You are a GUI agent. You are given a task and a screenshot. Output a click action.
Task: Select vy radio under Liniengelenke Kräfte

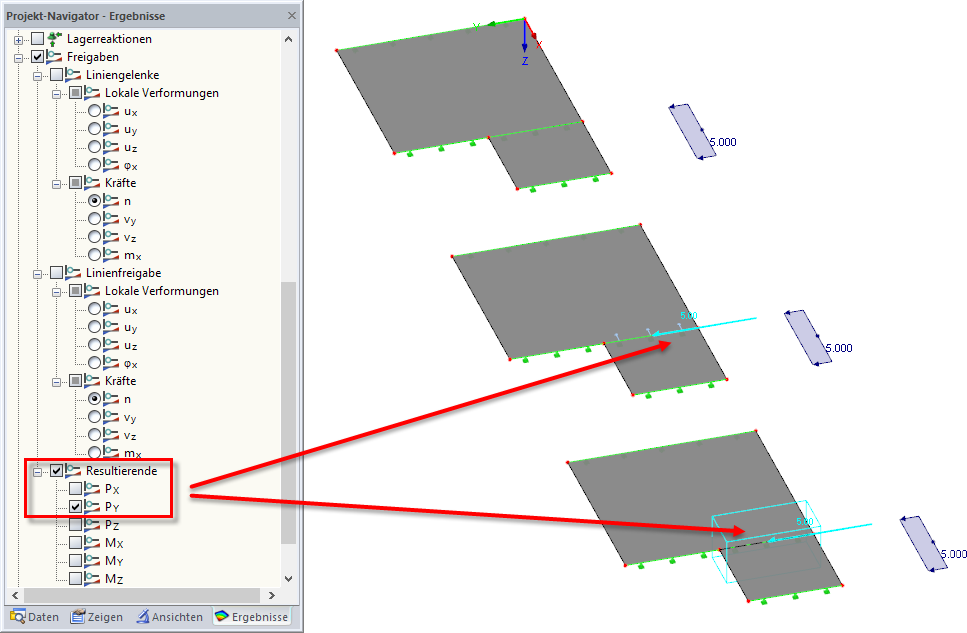point(94,219)
